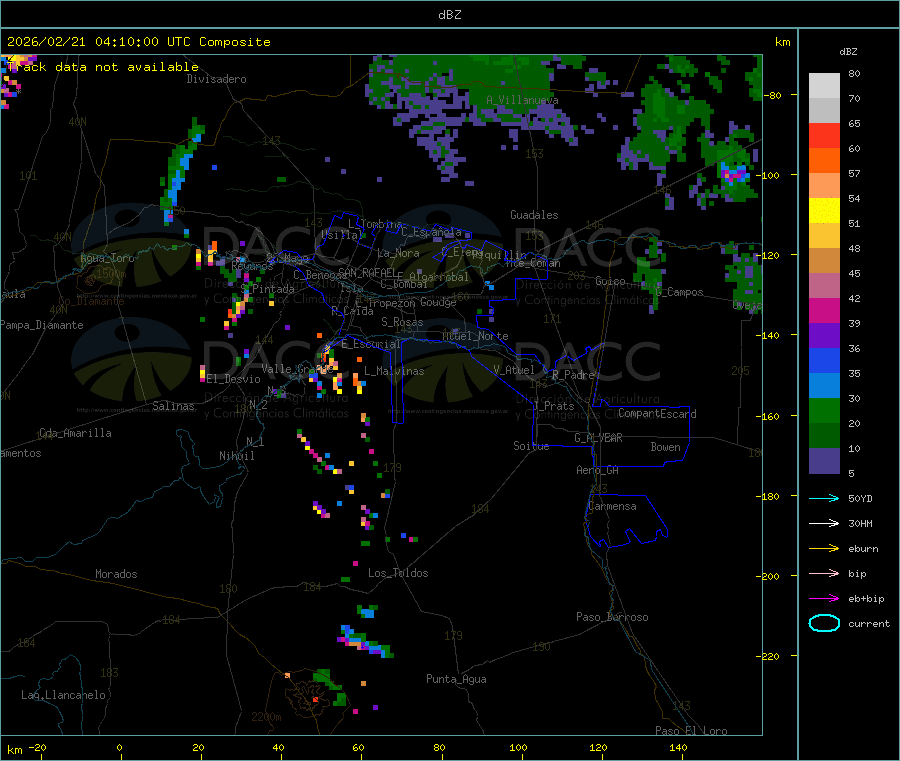Click the 'Lag.Llancanelo' map label
Screen dimensions: 900x761
[x=64, y=695]
